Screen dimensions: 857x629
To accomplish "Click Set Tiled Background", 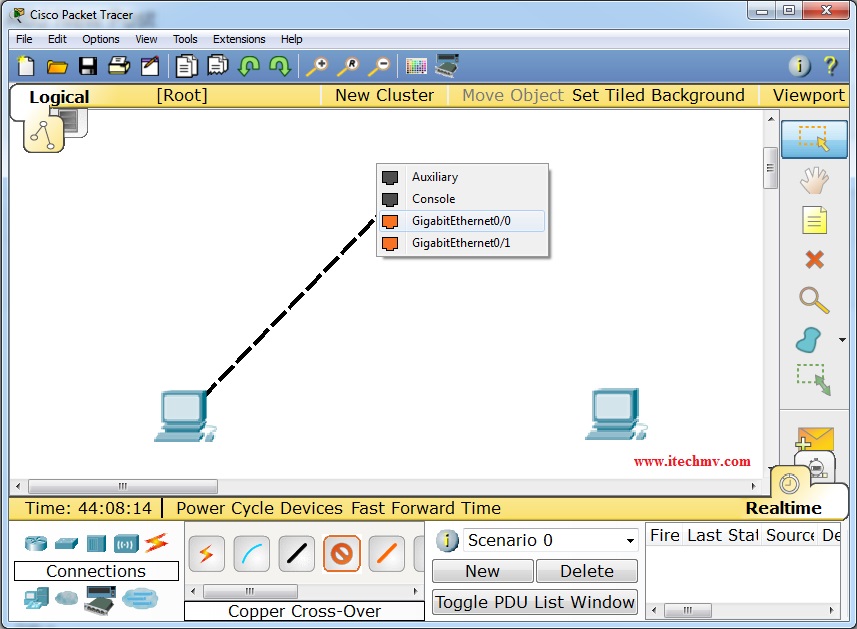I will pyautogui.click(x=658, y=95).
